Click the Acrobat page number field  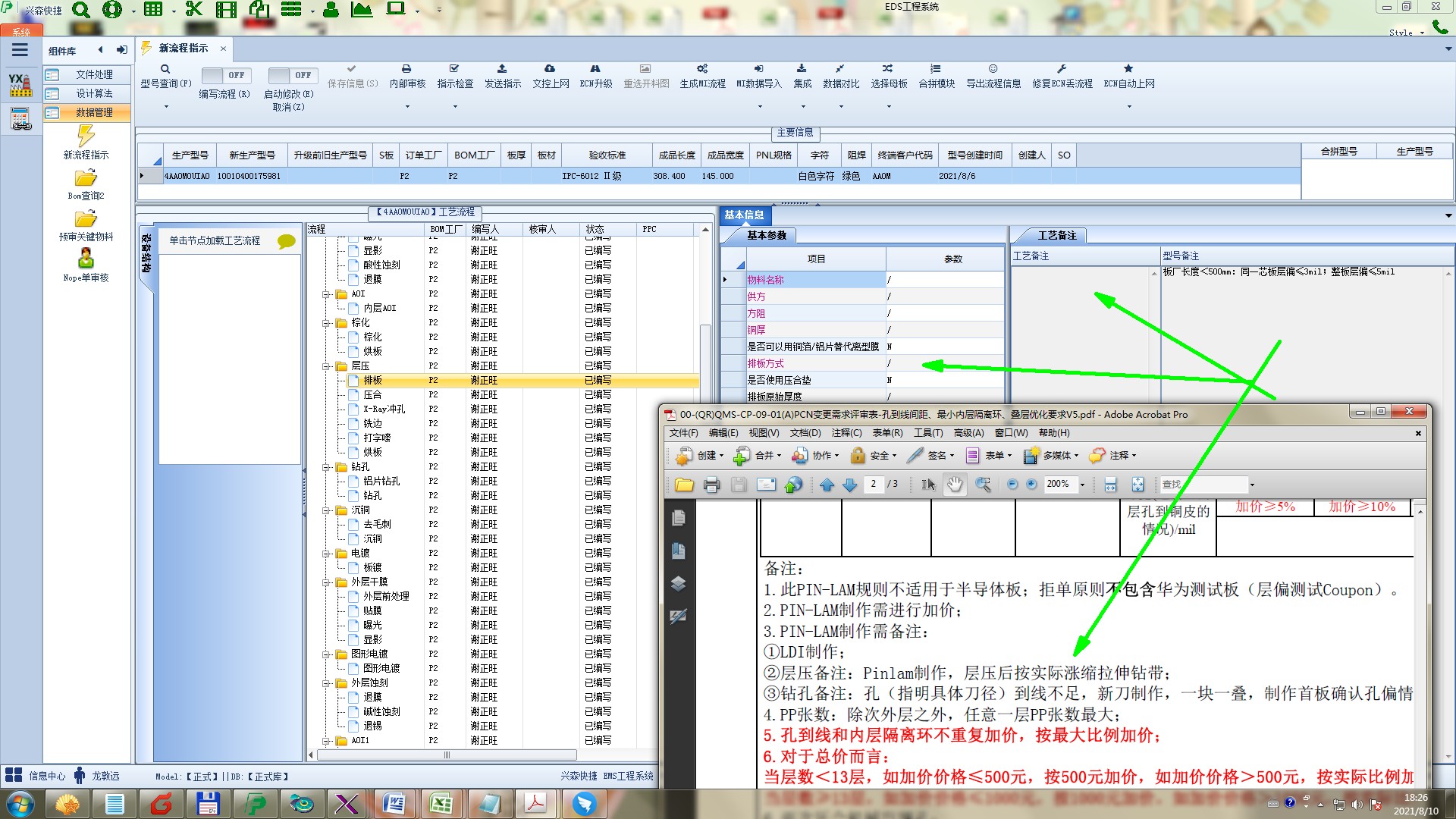click(874, 484)
